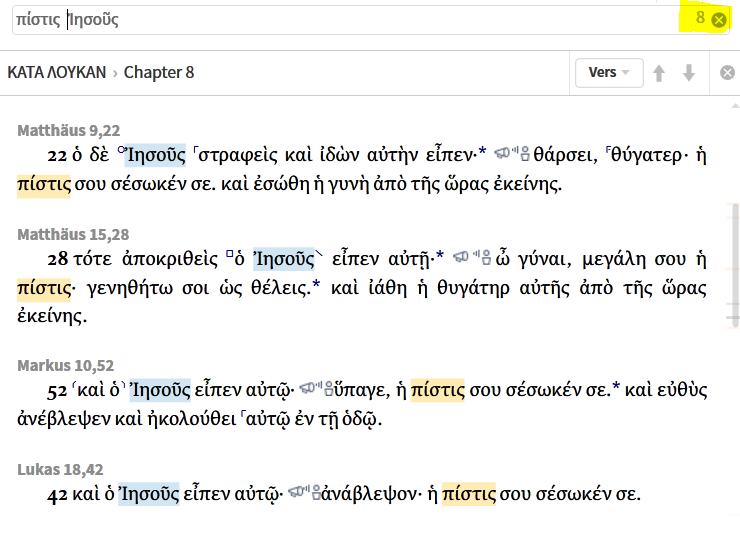740x535 pixels.
Task: Open the Markus 10,52 reference
Action: tap(66, 366)
